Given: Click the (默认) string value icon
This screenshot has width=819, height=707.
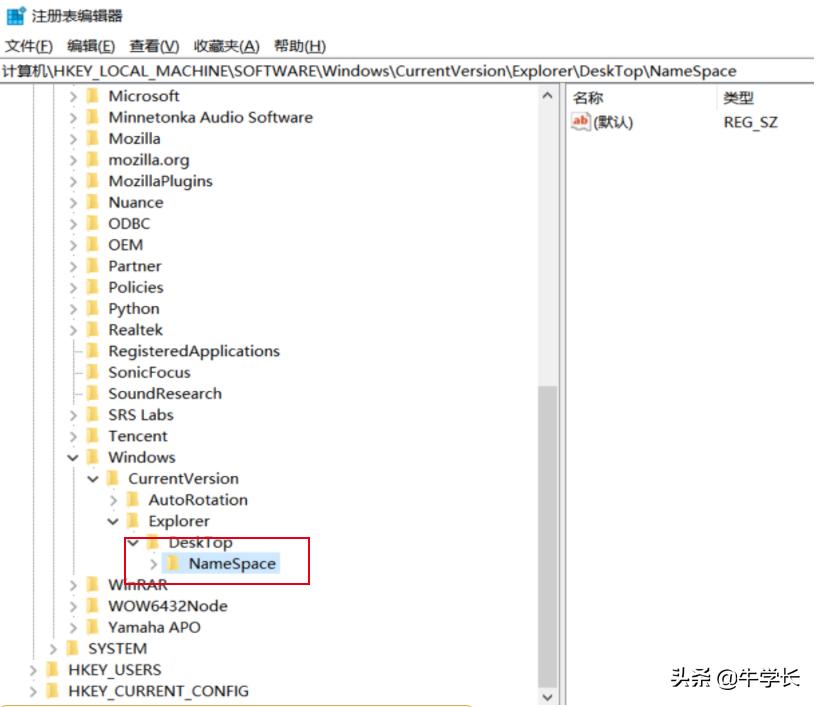Looking at the screenshot, I should click(581, 122).
